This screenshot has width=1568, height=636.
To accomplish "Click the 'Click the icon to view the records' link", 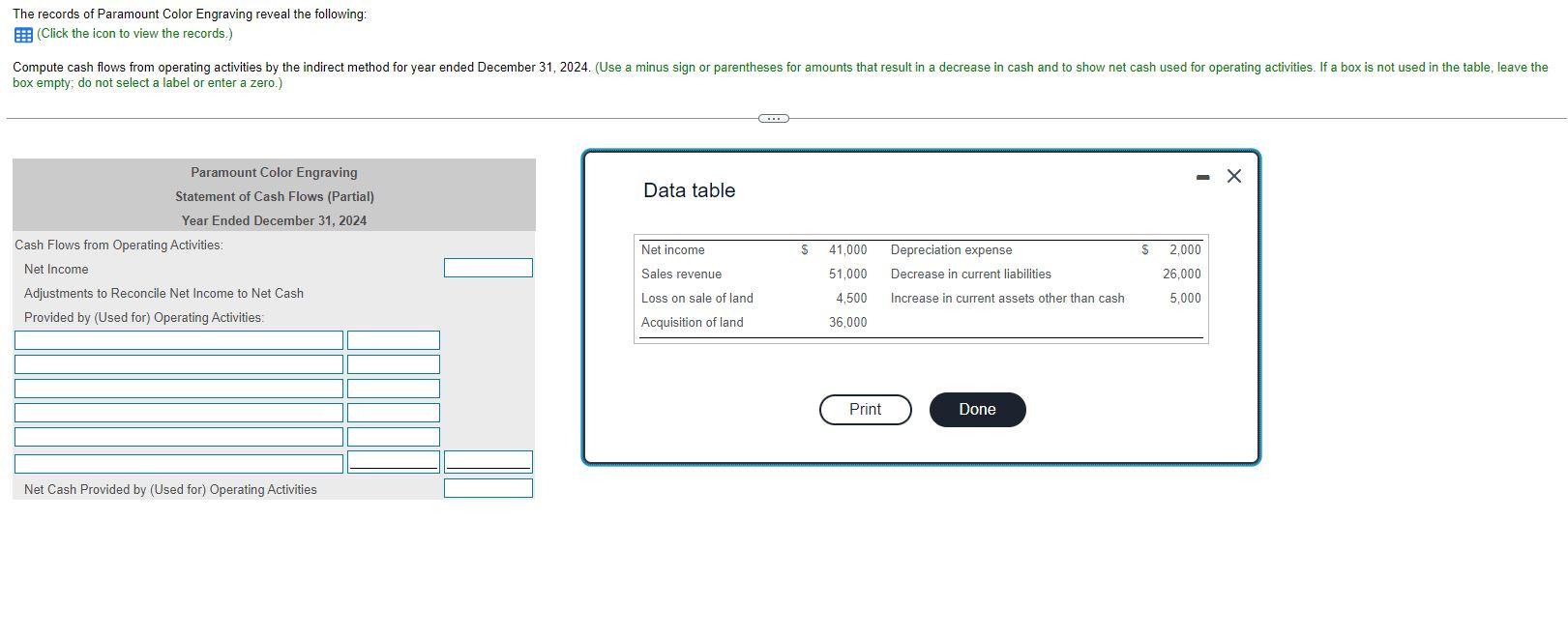I will pyautogui.click(x=134, y=34).
